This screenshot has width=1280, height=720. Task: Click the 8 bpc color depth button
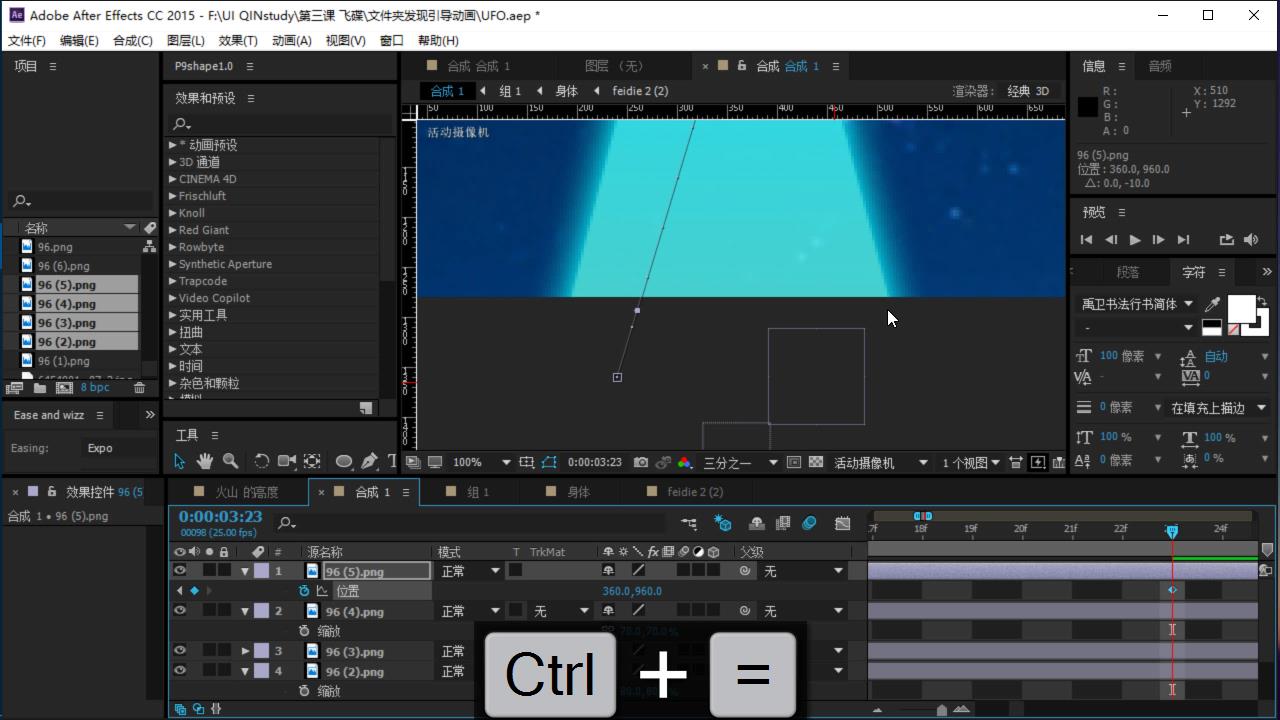[95, 388]
